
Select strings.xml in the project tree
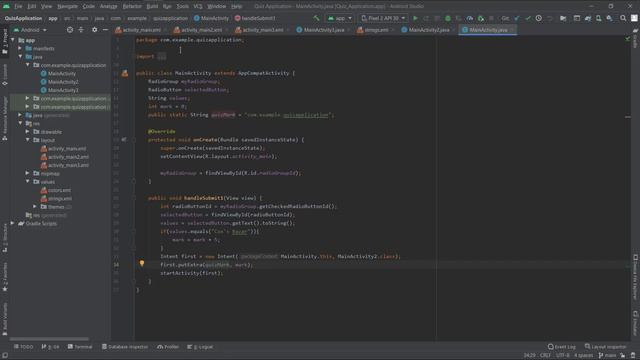click(x=60, y=198)
